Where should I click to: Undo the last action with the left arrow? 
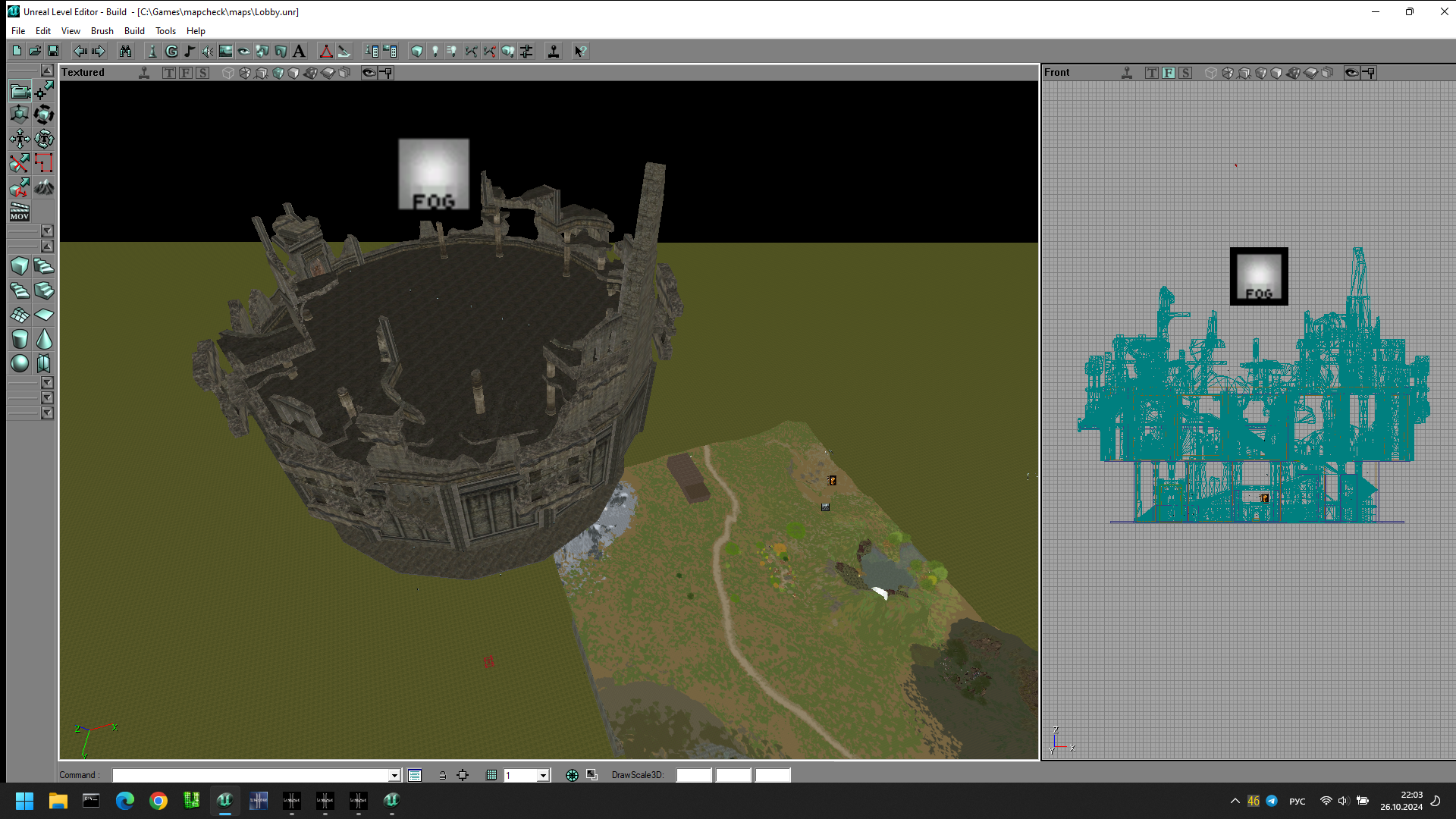pos(80,51)
